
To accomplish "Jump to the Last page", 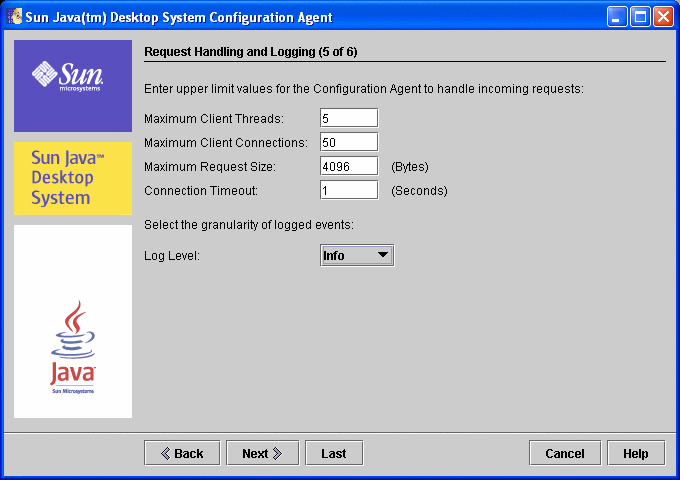I will coord(334,454).
